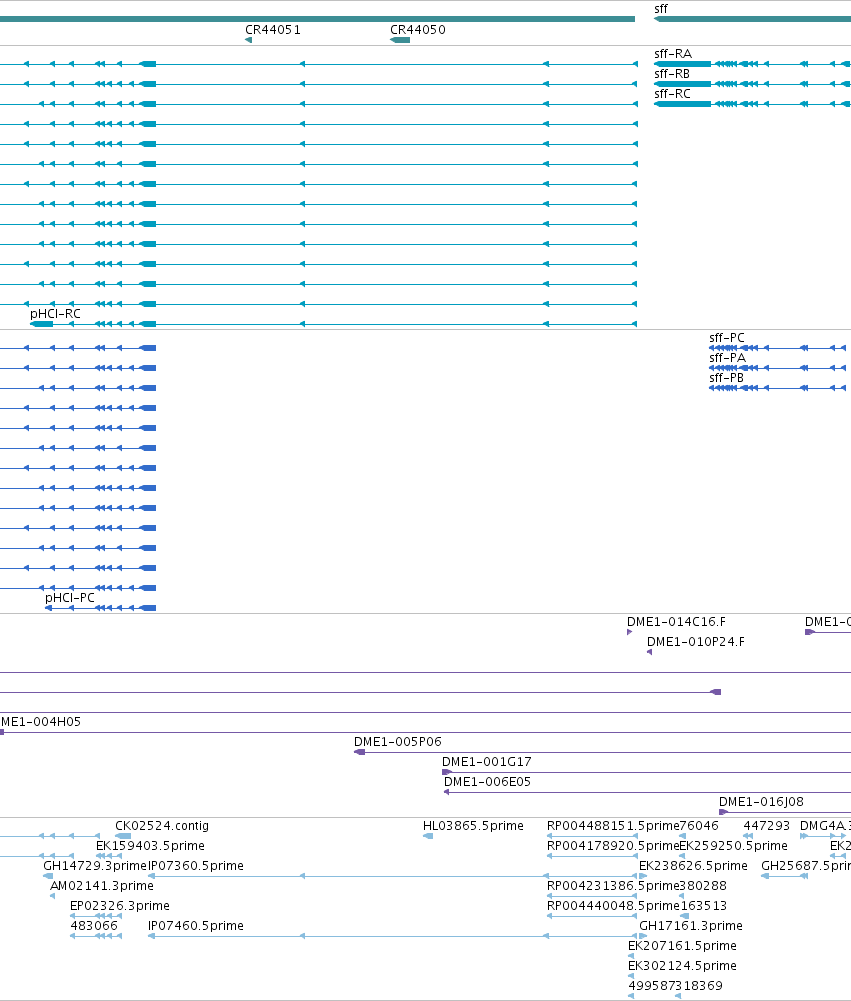Image resolution: width=851 pixels, height=1001 pixels.
Task: Select the CR44051 small arrow feature
Action: (248, 40)
